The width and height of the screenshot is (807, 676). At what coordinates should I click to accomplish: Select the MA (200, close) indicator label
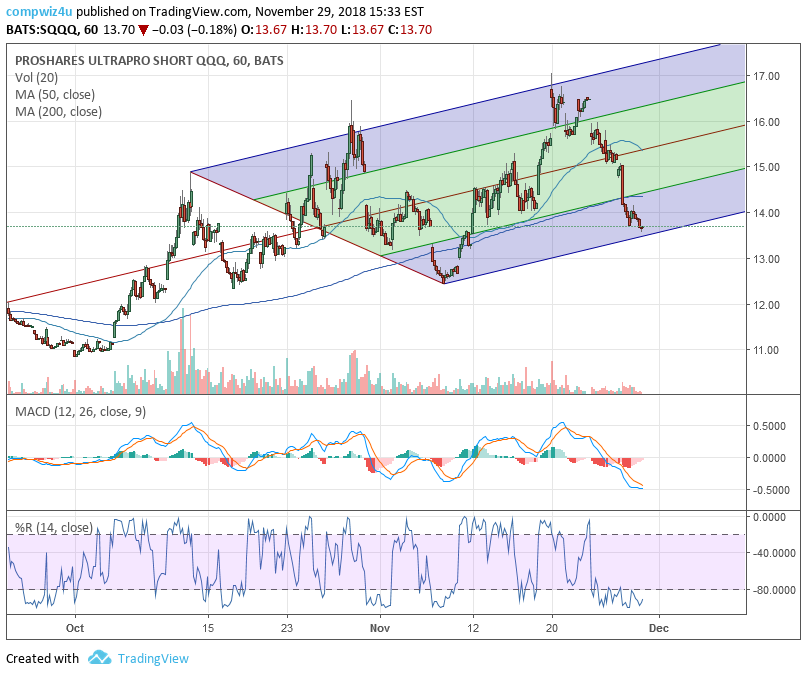point(61,112)
